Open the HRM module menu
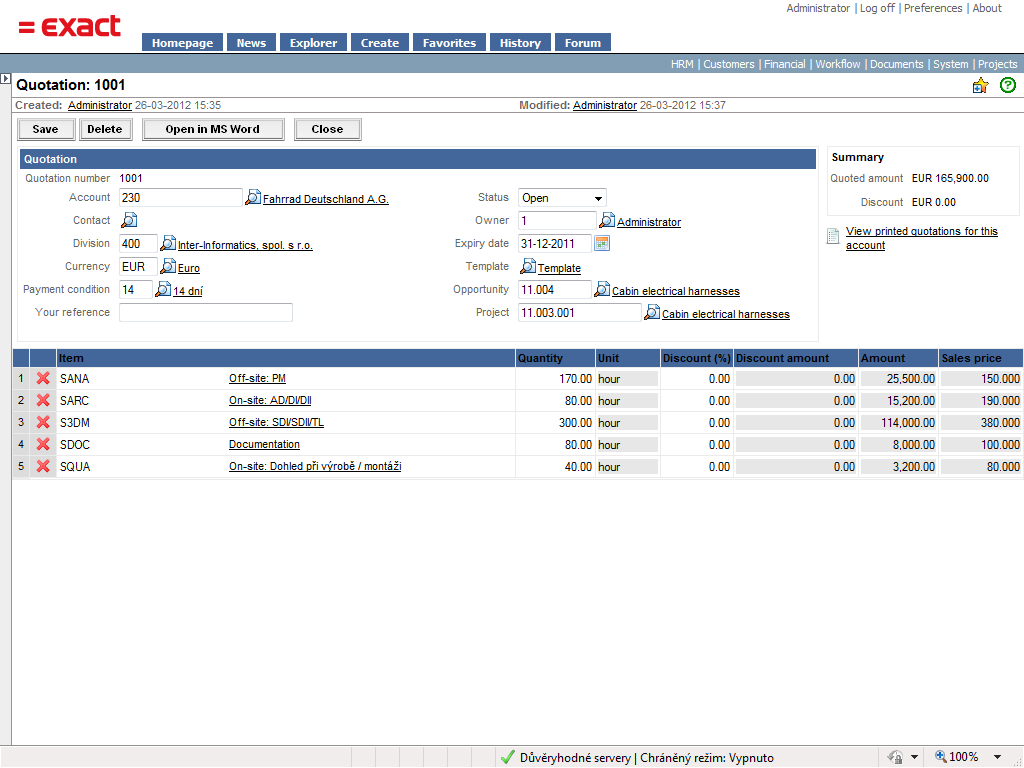 682,64
